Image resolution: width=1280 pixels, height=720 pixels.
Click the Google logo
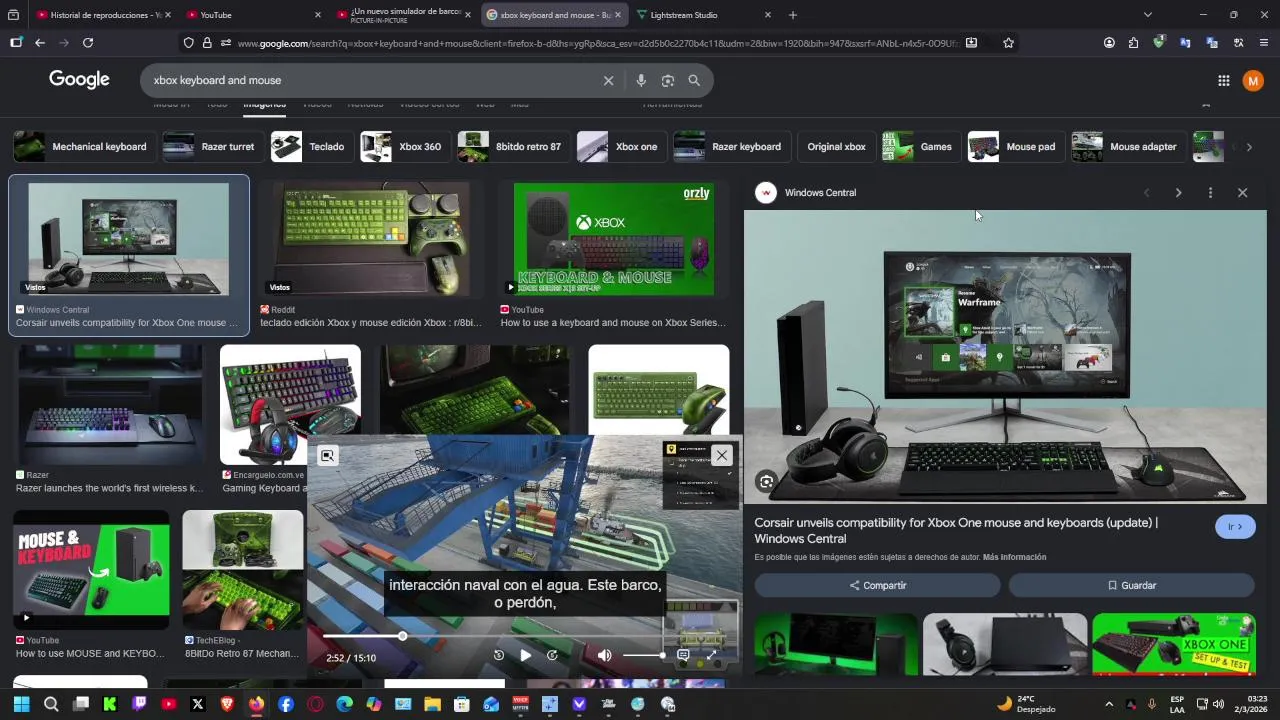pyautogui.click(x=79, y=80)
